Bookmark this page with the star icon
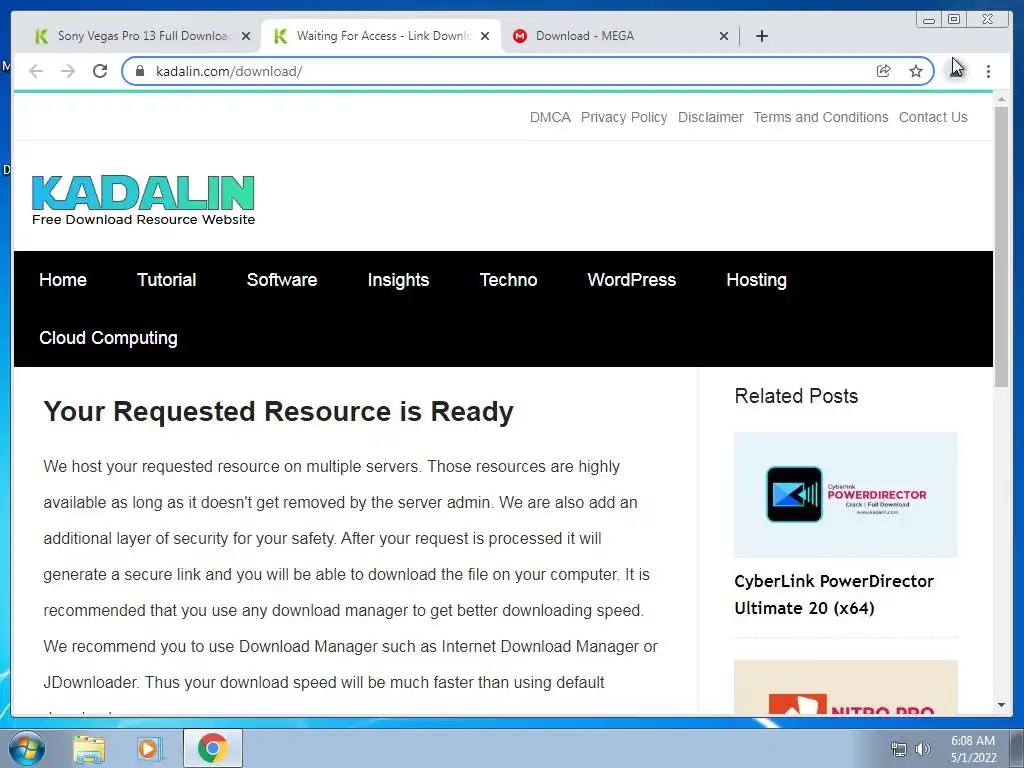The height and width of the screenshot is (768, 1024). [916, 71]
